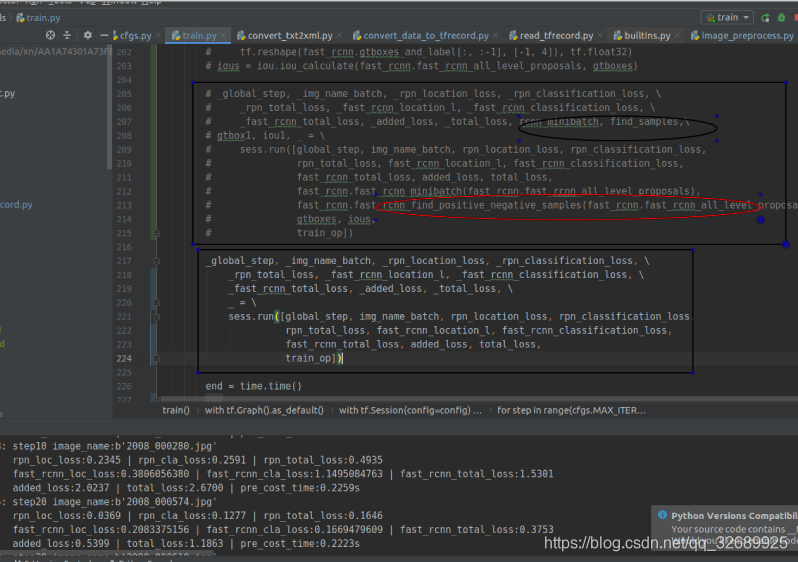Click the 'gtbox1, iou1' comment on line 208
798x562 pixels.
pos(253,136)
